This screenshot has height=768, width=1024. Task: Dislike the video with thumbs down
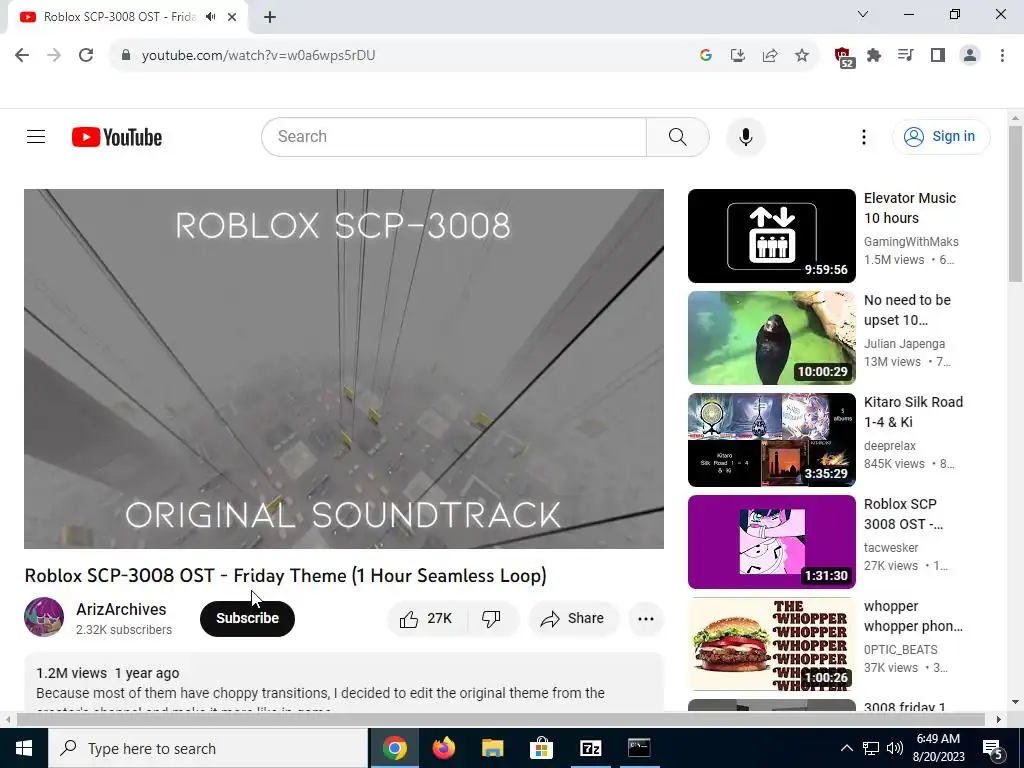coord(491,618)
